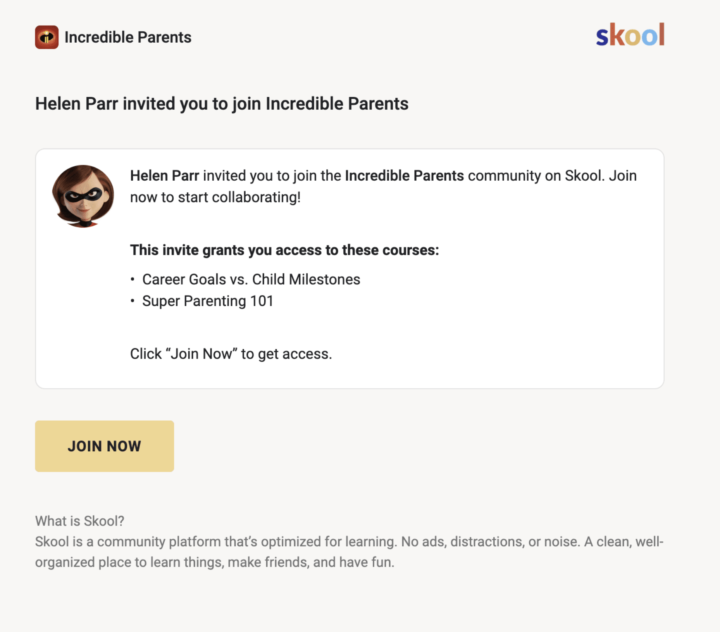
Task: Click the "This invite grants you access" heading
Action: [284, 250]
